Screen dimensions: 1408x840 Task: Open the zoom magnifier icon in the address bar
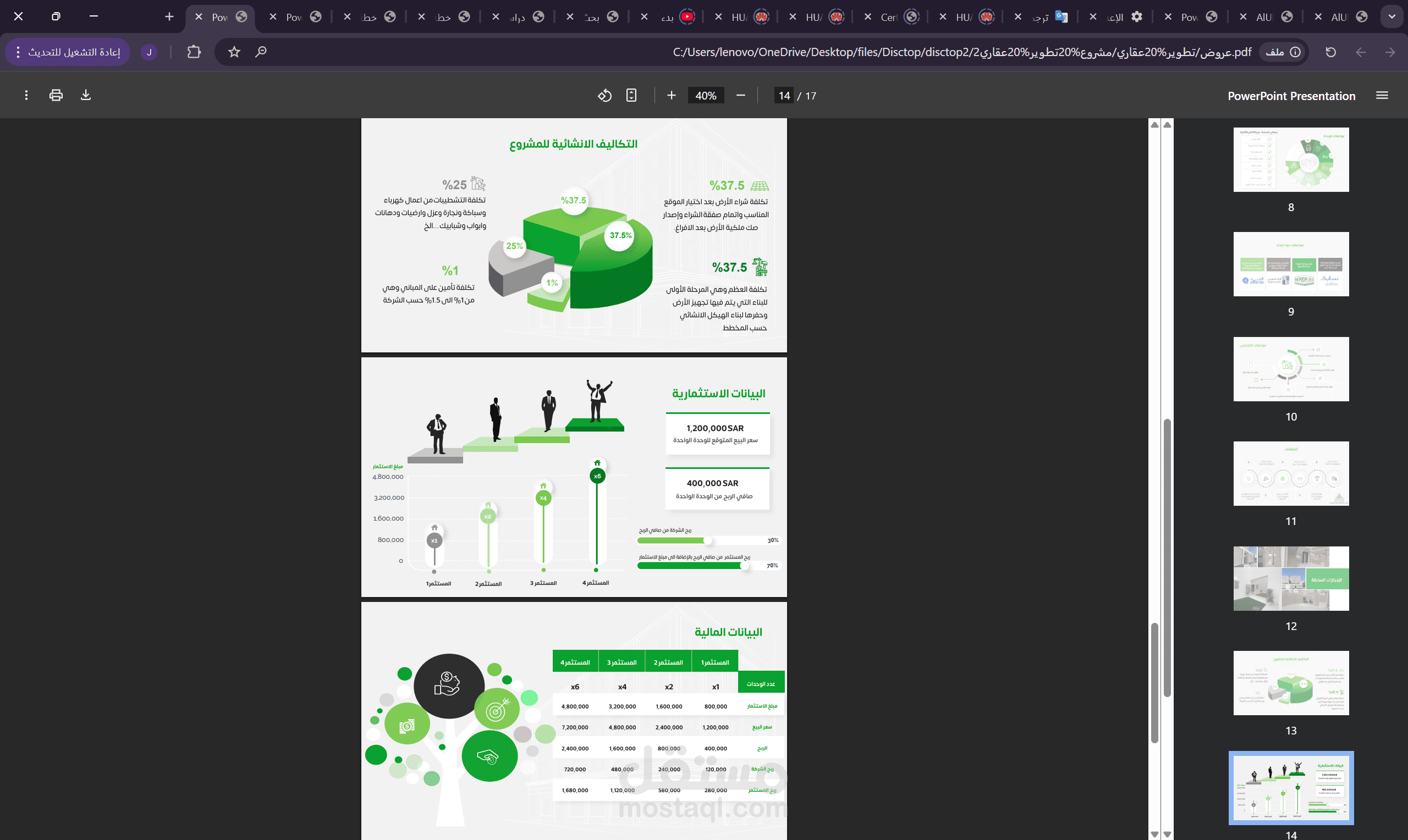[261, 52]
